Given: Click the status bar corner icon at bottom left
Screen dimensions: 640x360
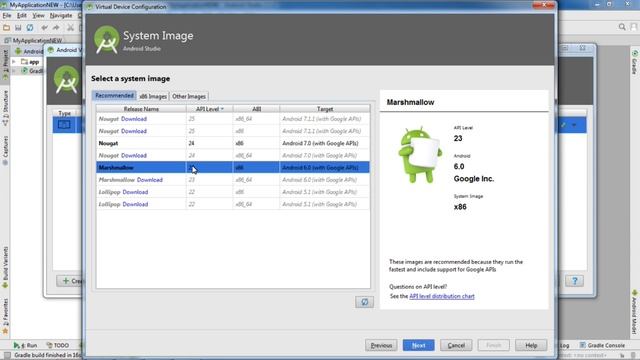Looking at the screenshot, I should click(x=7, y=355).
